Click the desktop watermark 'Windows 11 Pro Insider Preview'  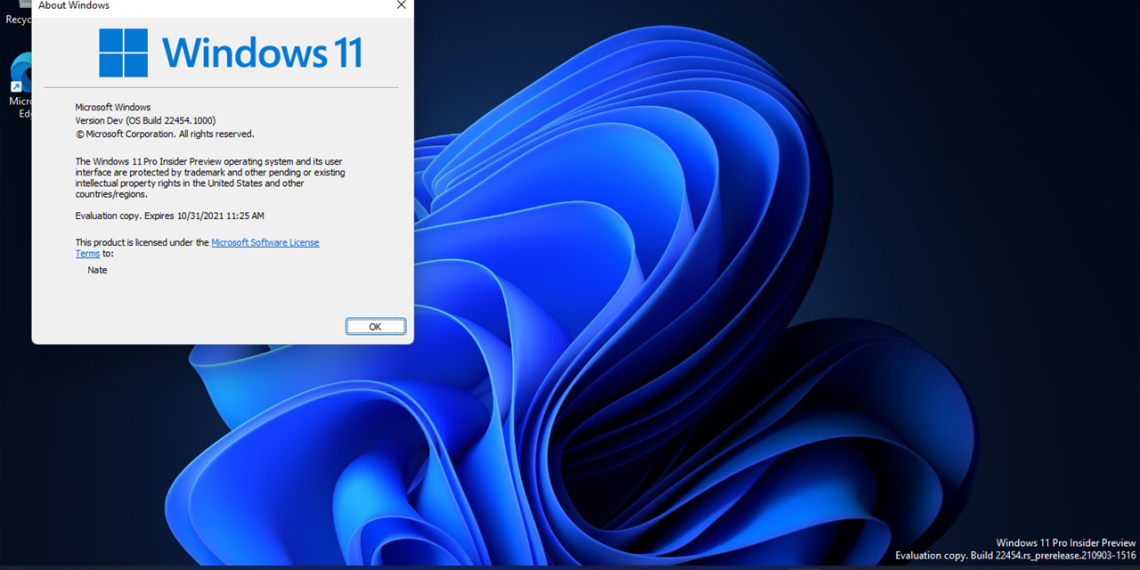point(1066,543)
